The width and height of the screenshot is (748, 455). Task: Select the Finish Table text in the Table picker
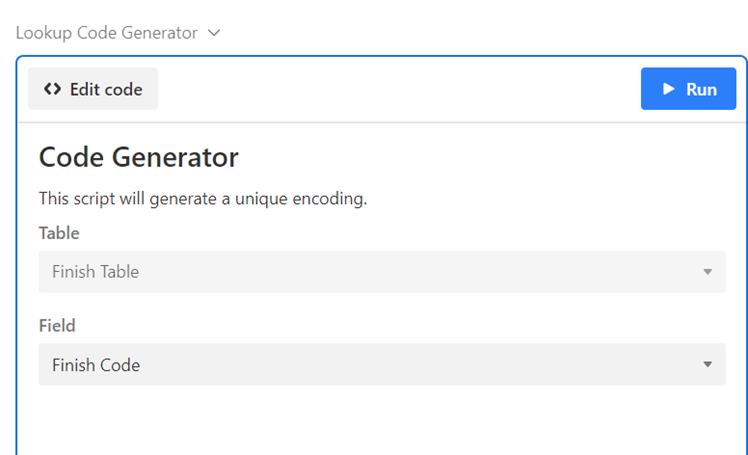pos(95,272)
